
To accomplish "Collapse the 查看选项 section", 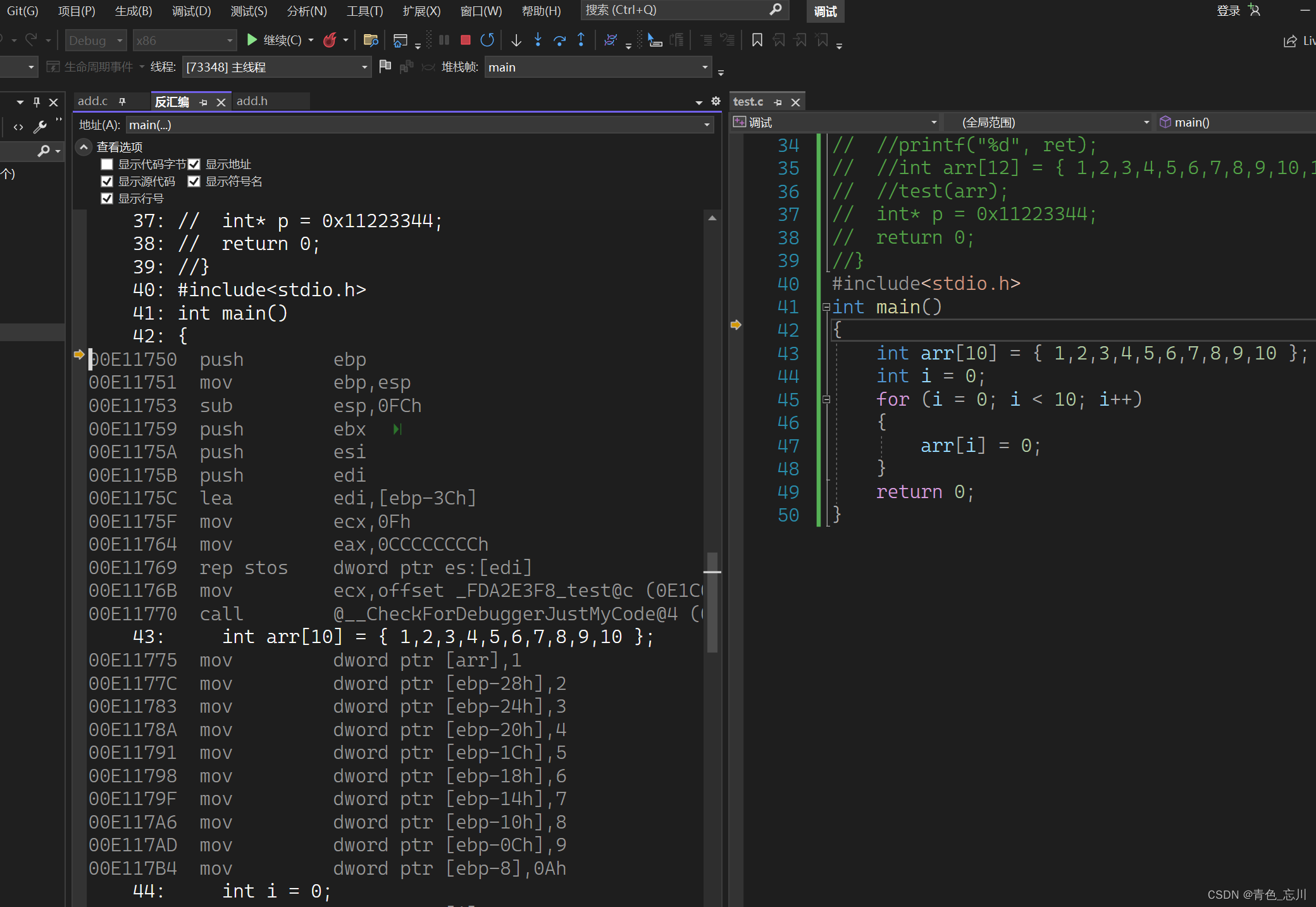I will point(84,147).
